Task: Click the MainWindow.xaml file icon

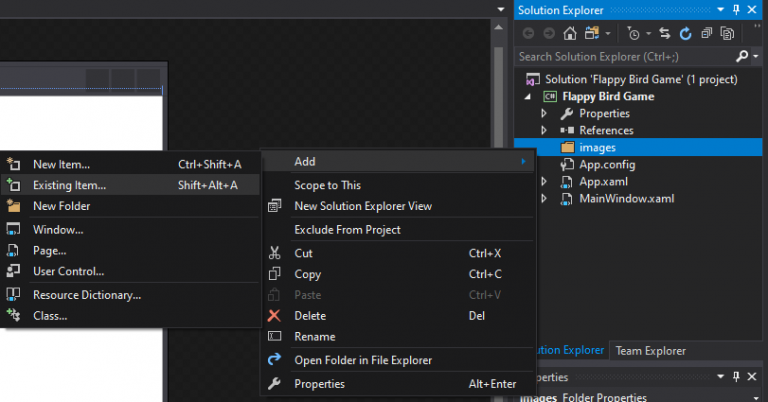Action: (567, 199)
